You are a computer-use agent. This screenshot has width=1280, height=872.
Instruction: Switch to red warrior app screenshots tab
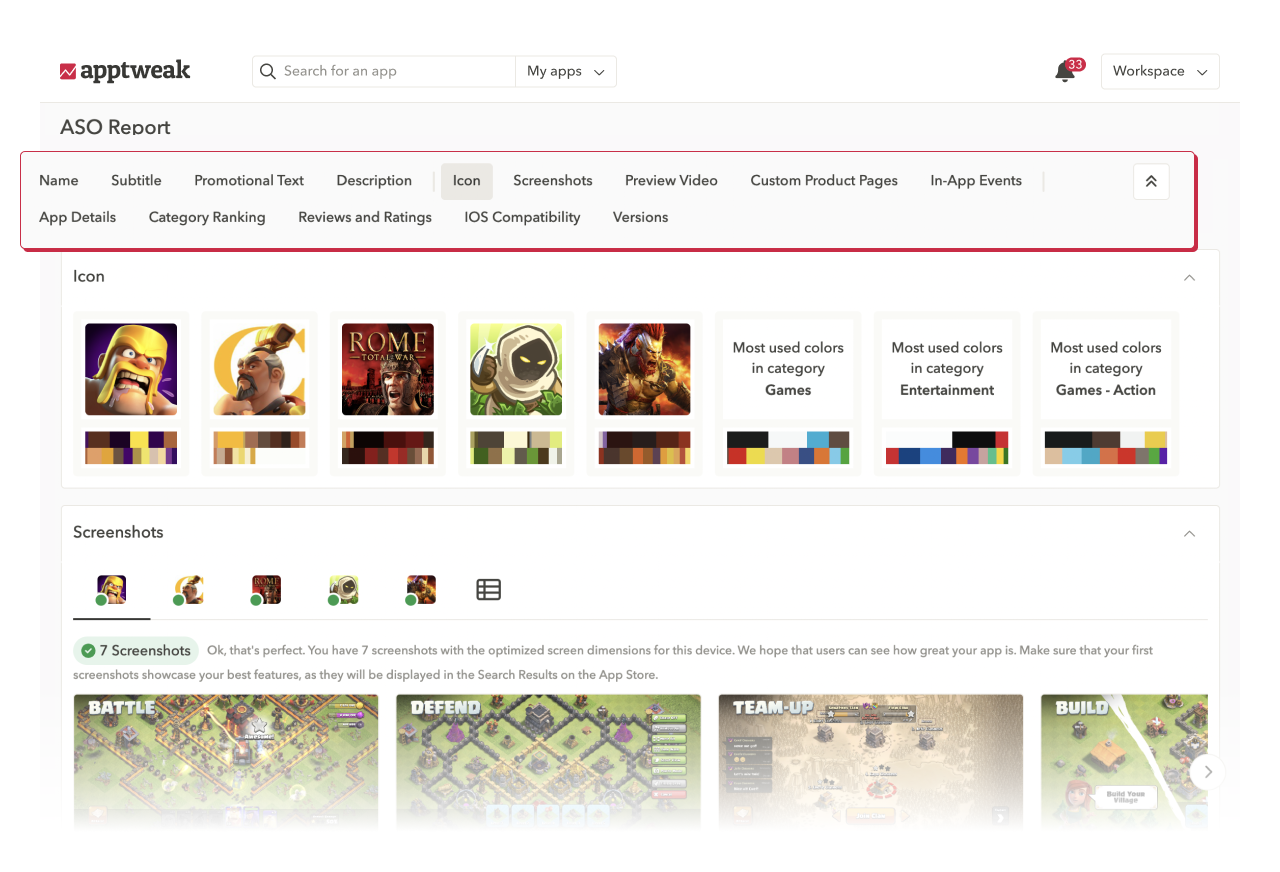(x=421, y=590)
